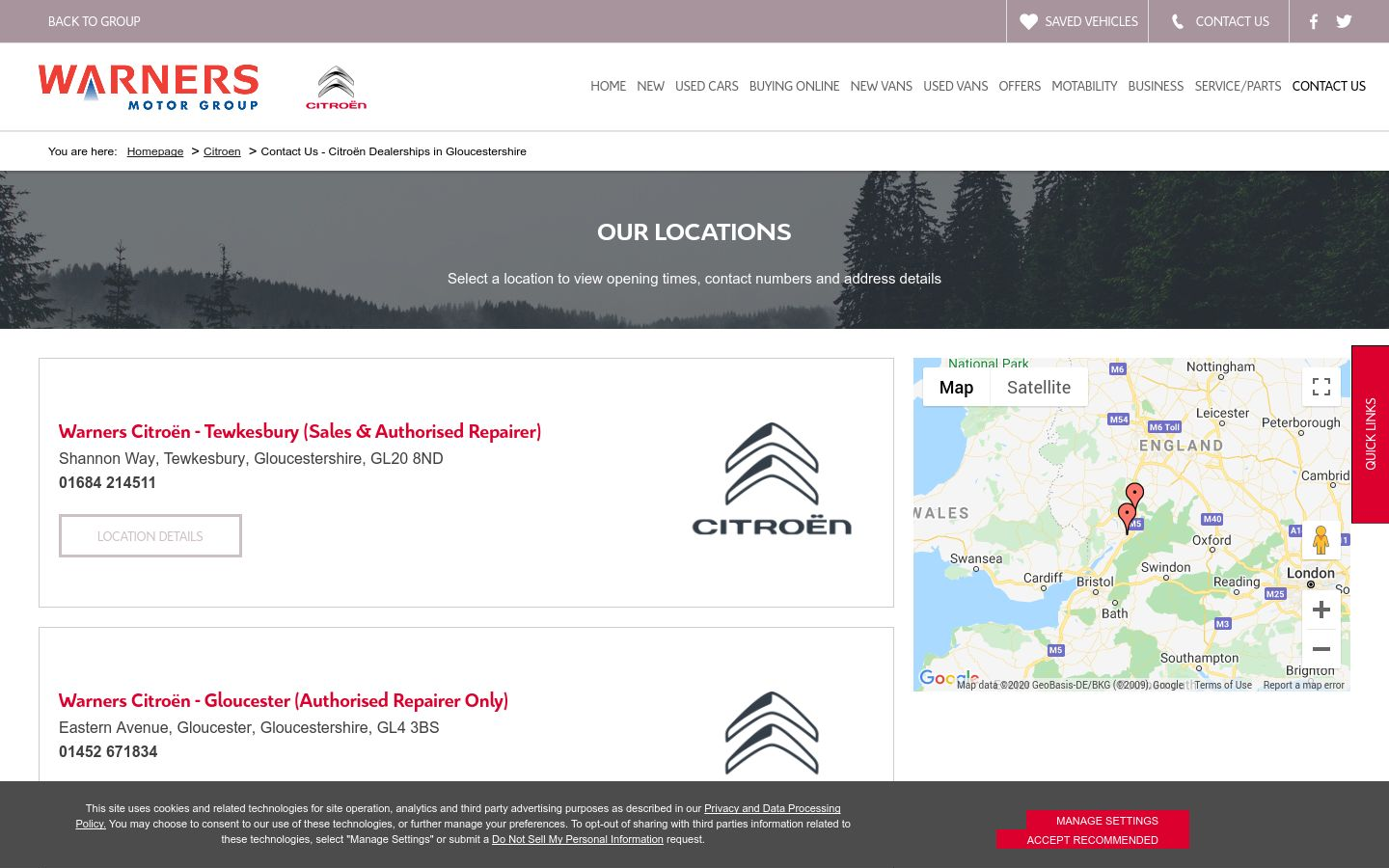The image size is (1389, 868).
Task: Click Gloucester phone number 01452 671834
Action: (x=108, y=751)
